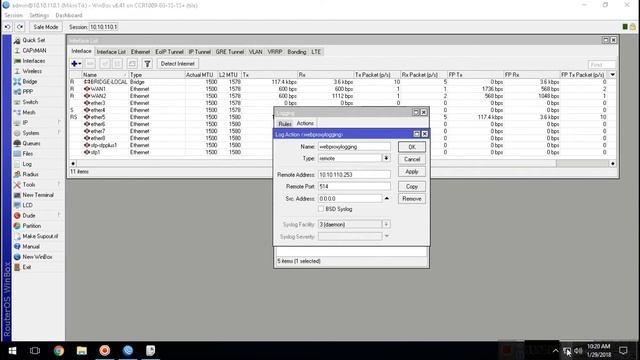640x360 pixels.
Task: Open Mesh sidebar item
Action: [29, 112]
